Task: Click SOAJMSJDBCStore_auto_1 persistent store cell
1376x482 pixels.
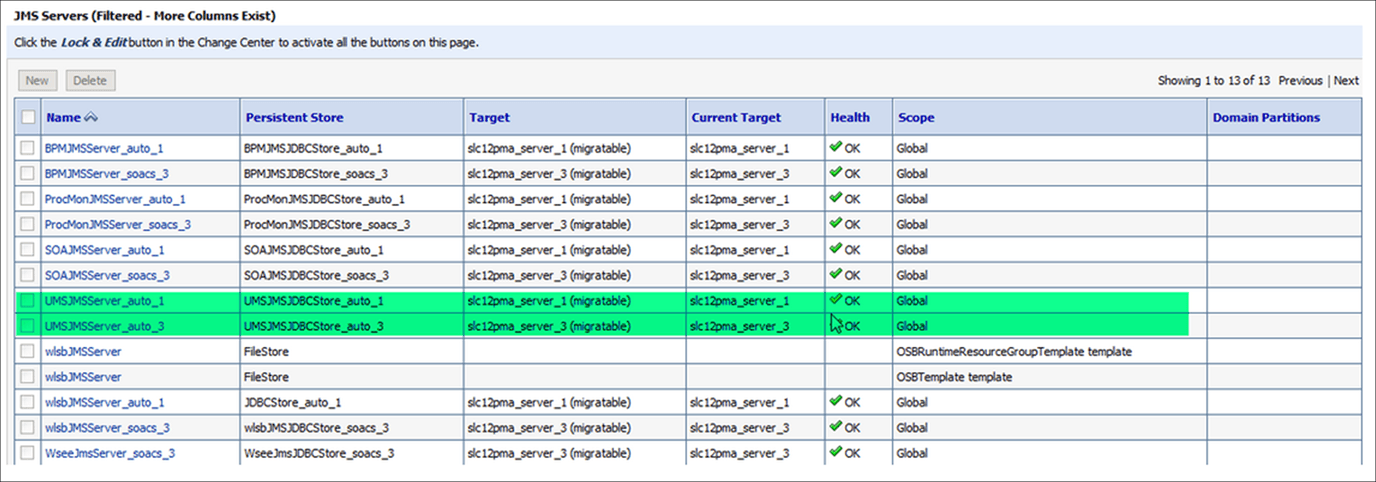Action: coord(314,250)
